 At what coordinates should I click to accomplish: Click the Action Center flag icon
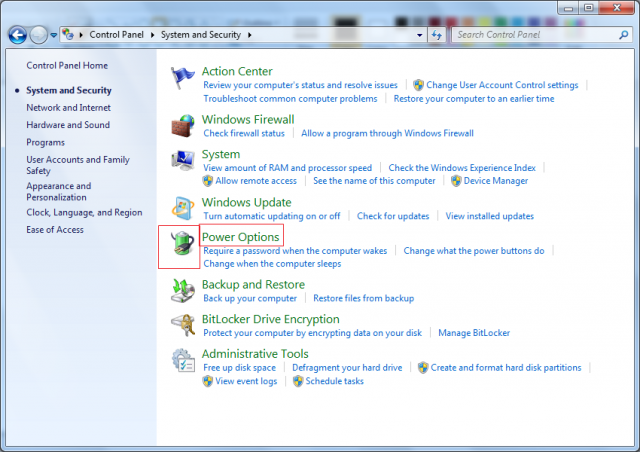click(182, 78)
